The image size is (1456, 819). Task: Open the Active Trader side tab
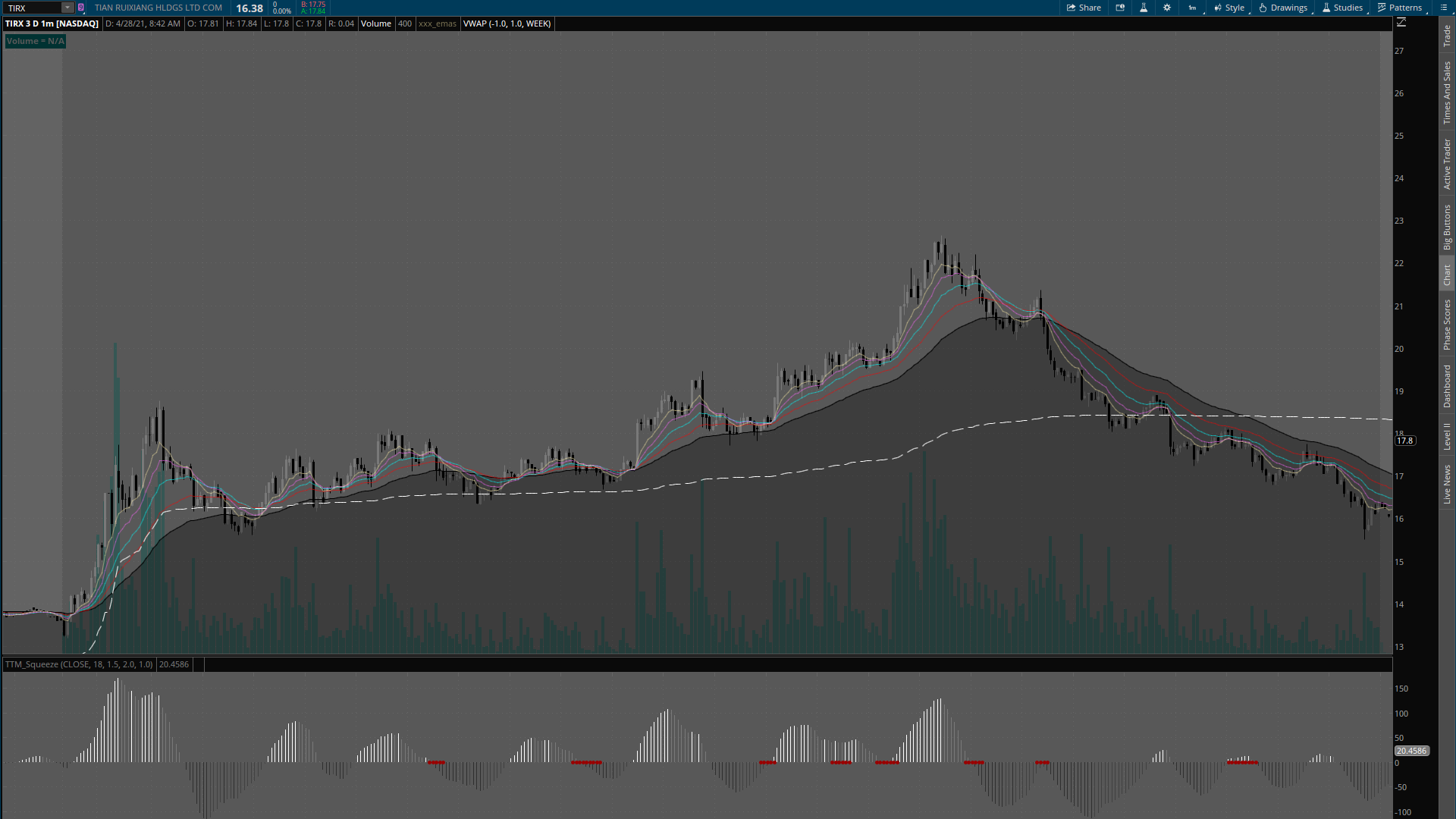[x=1447, y=164]
